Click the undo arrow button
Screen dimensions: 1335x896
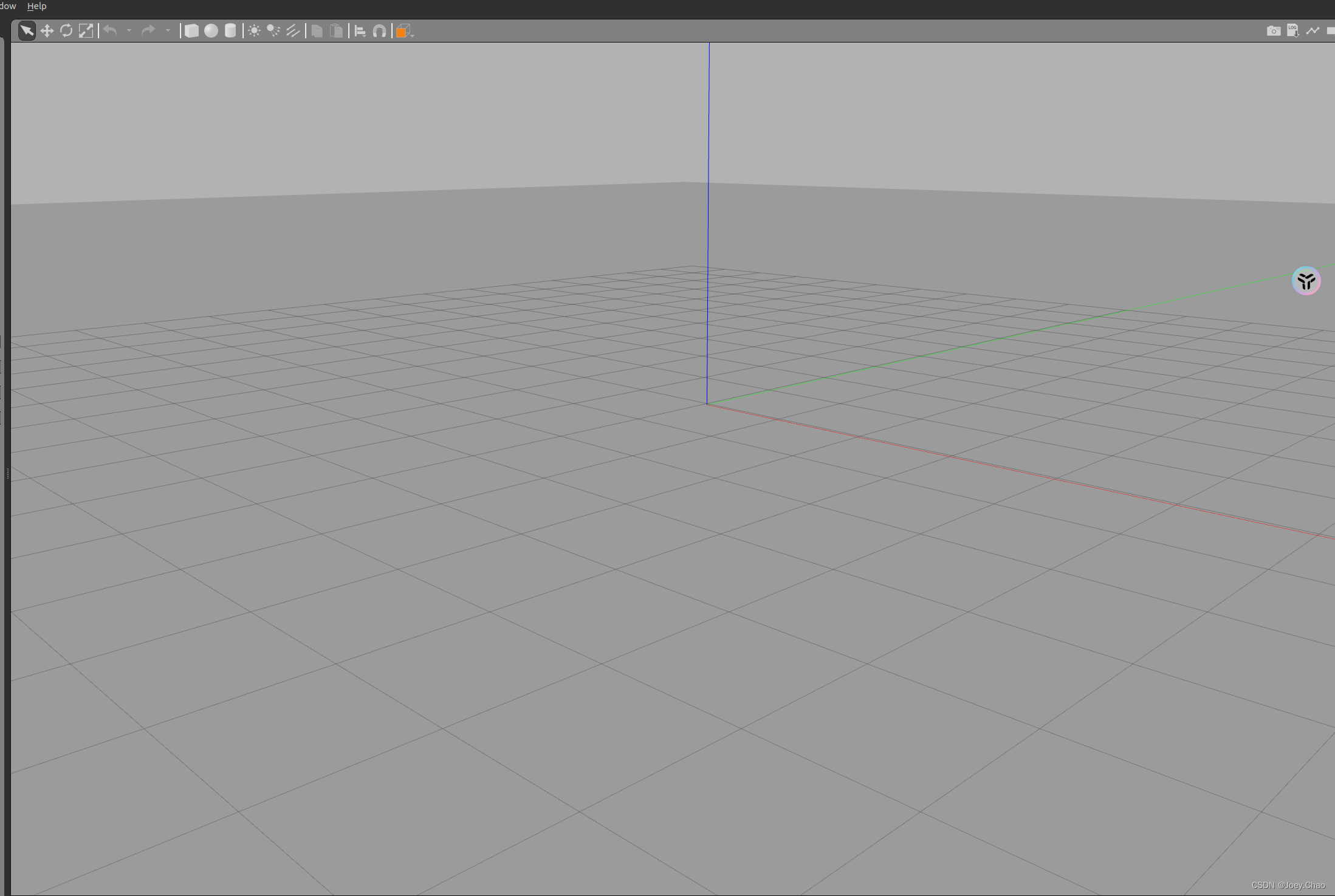click(110, 30)
